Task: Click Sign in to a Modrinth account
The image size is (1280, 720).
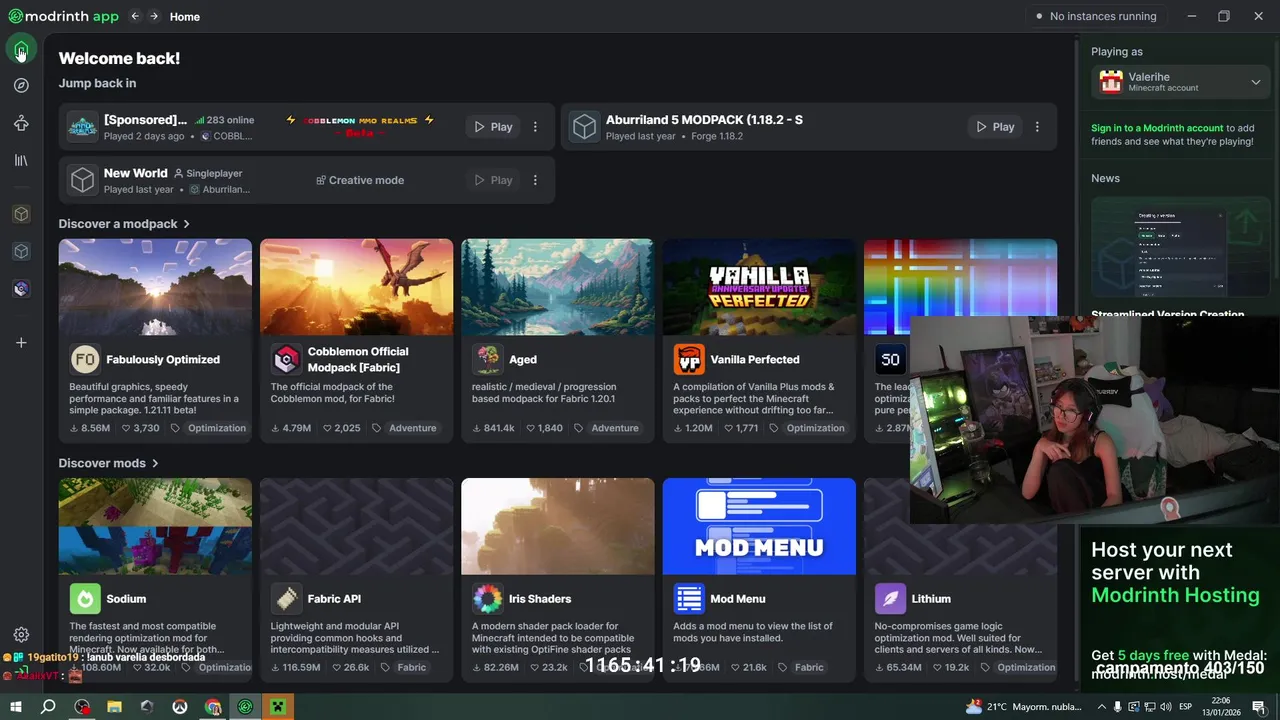Action: (1157, 128)
